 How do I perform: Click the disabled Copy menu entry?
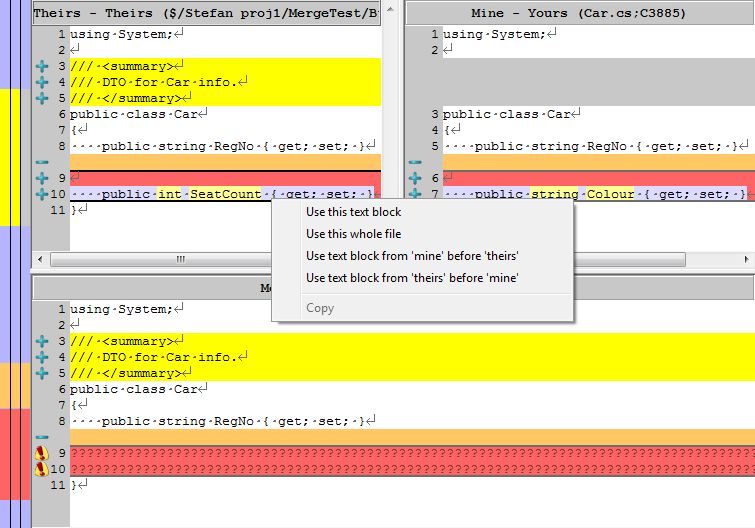[320, 308]
